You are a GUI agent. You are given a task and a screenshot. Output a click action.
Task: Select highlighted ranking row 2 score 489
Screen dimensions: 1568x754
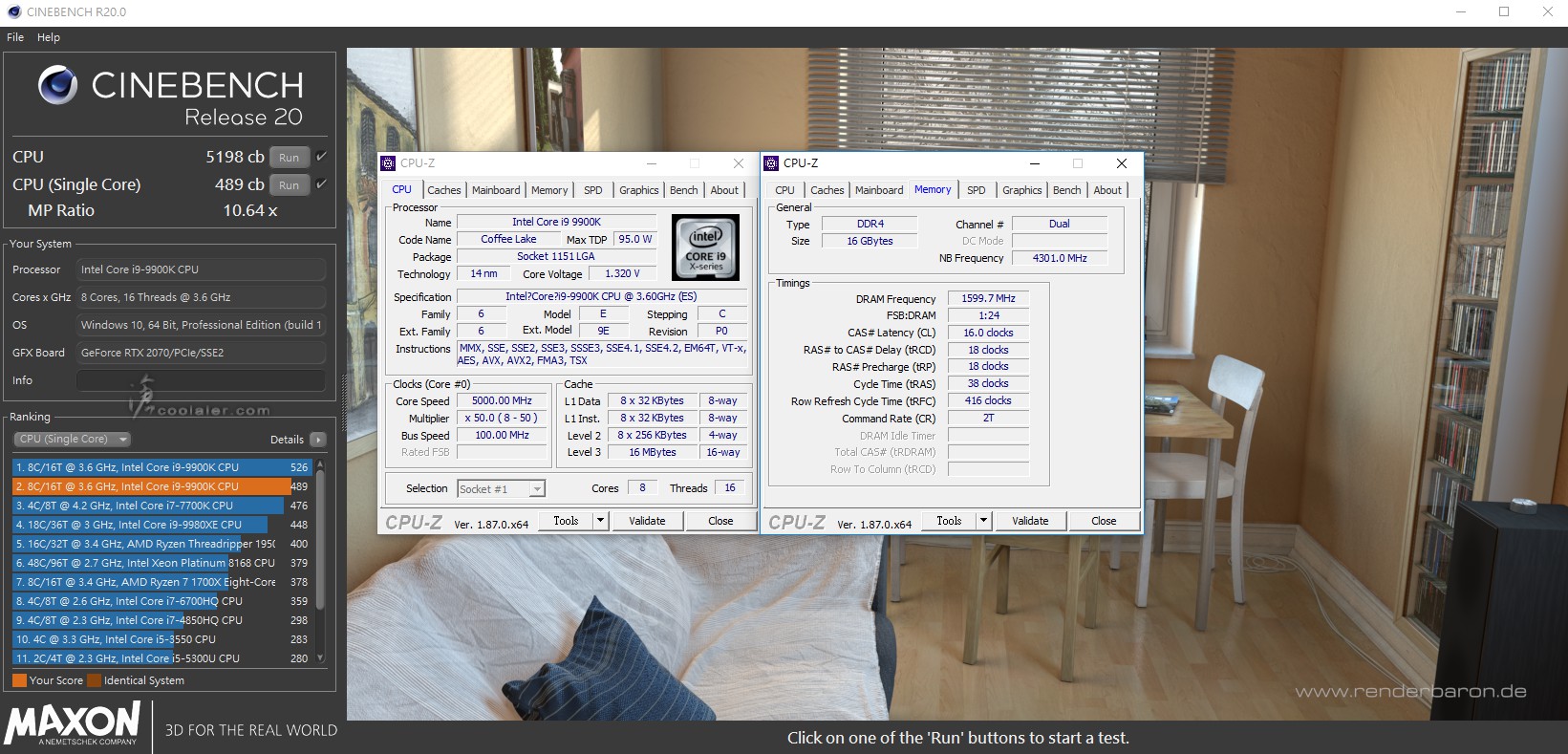pyautogui.click(x=162, y=486)
